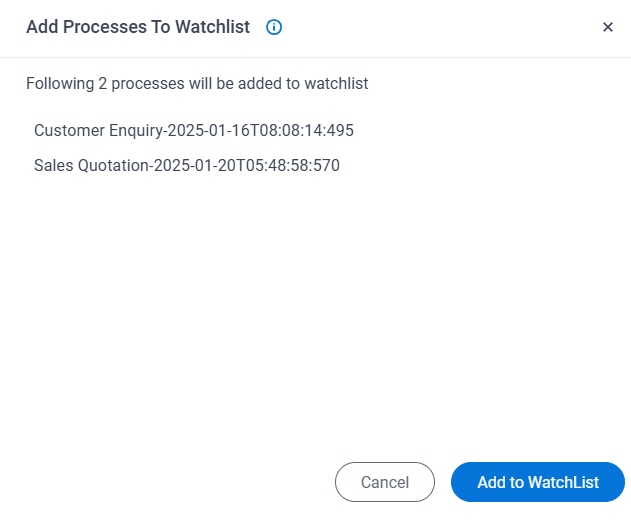Click the word 'Watchlist' in the dialog header
The image size is (631, 521).
tap(213, 28)
